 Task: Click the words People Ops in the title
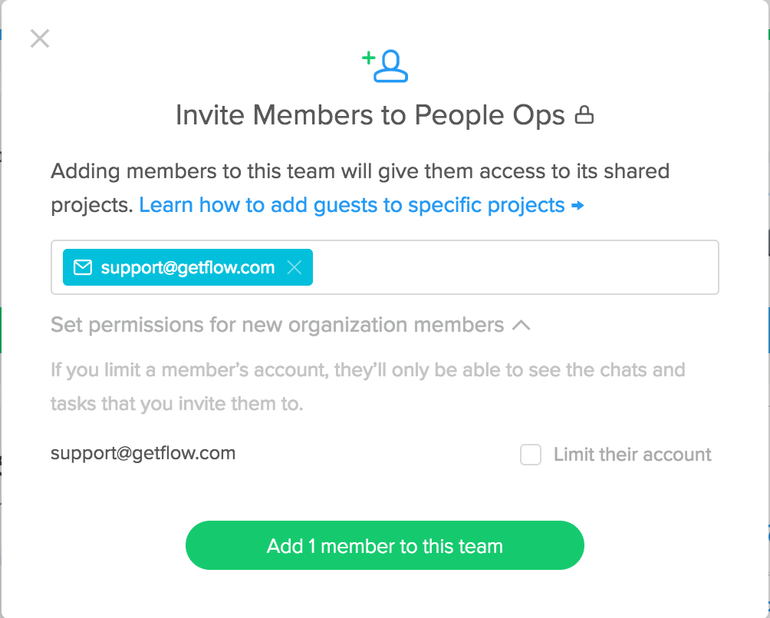(490, 115)
